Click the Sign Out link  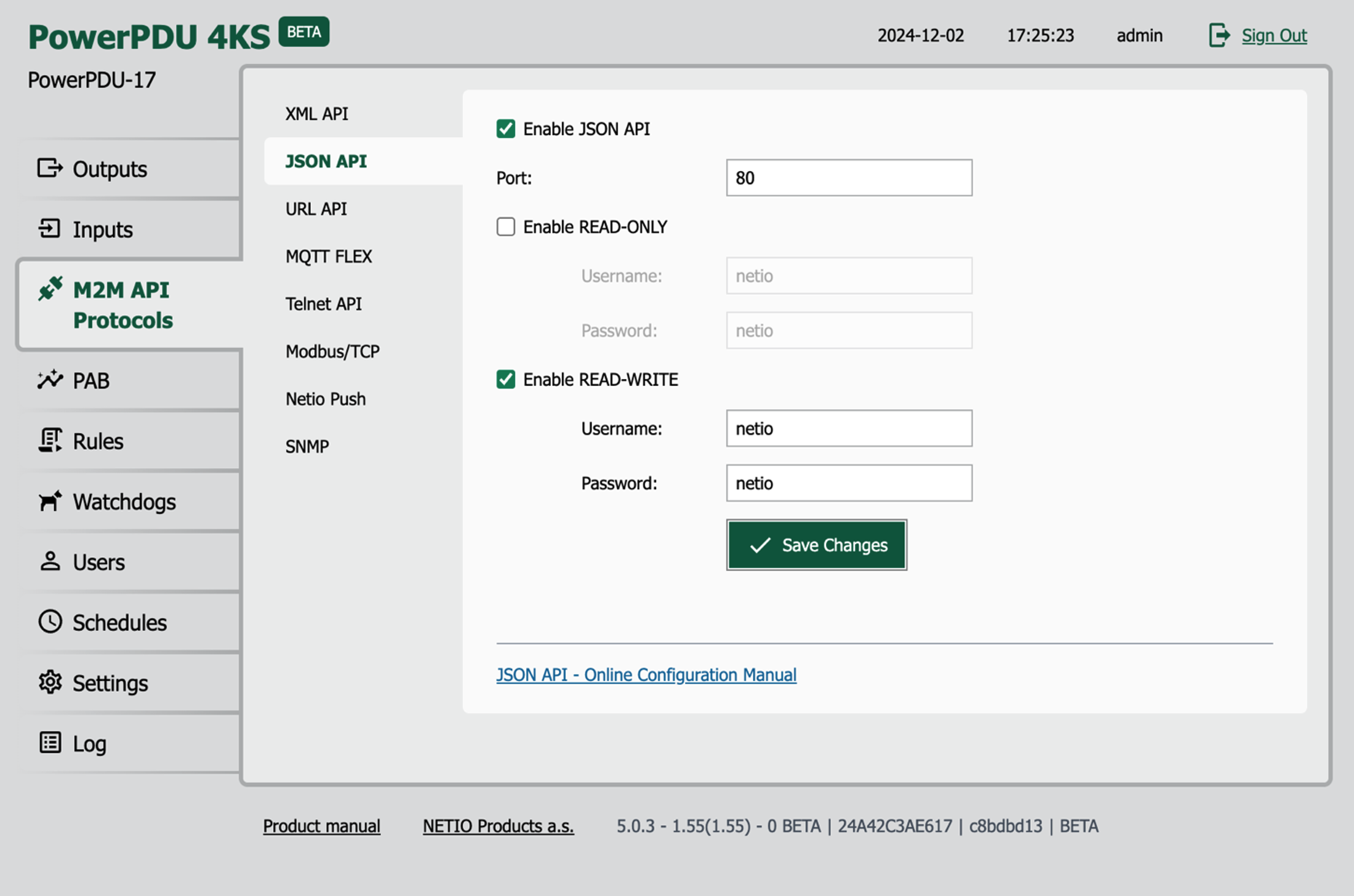point(1274,35)
